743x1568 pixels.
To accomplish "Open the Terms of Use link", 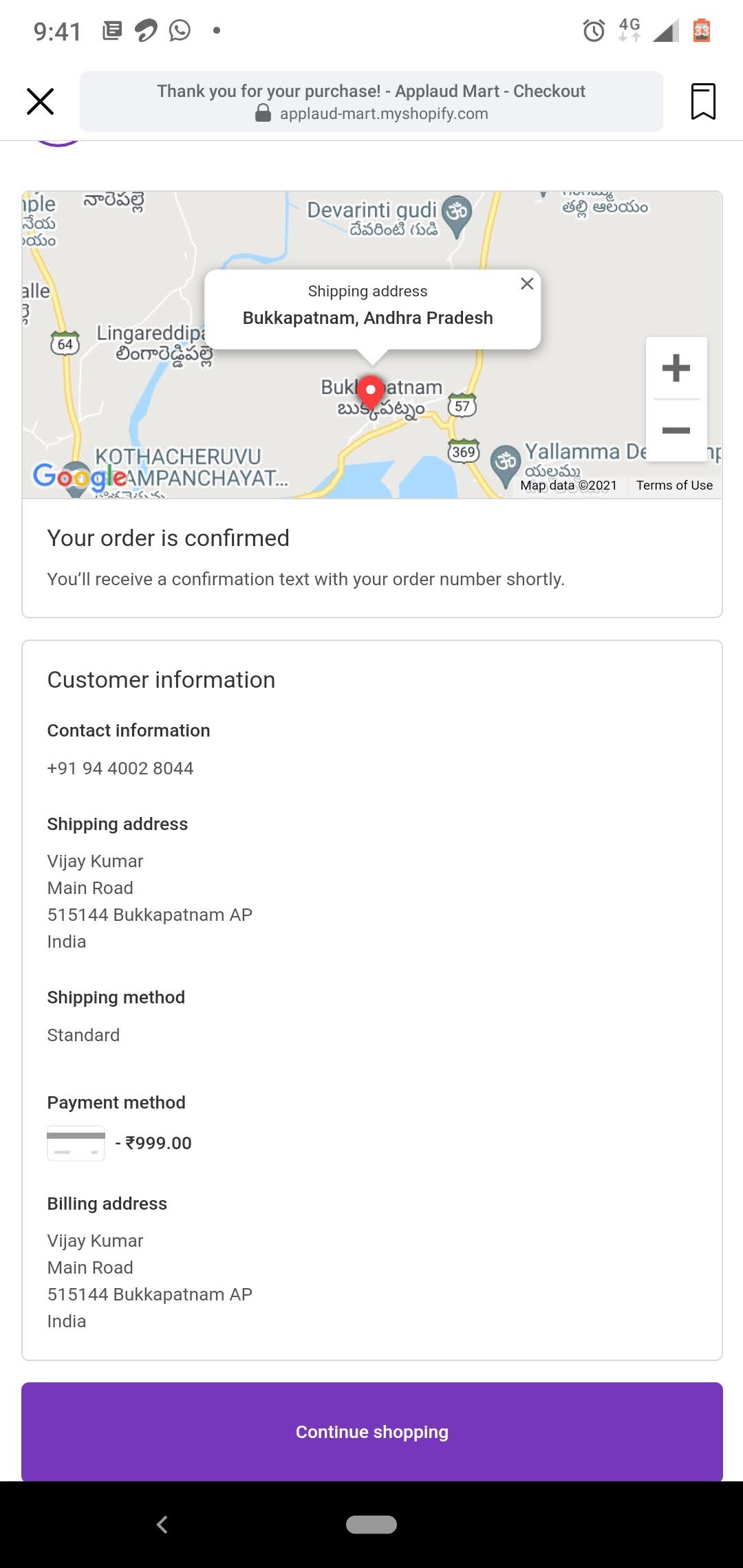I will click(x=674, y=486).
